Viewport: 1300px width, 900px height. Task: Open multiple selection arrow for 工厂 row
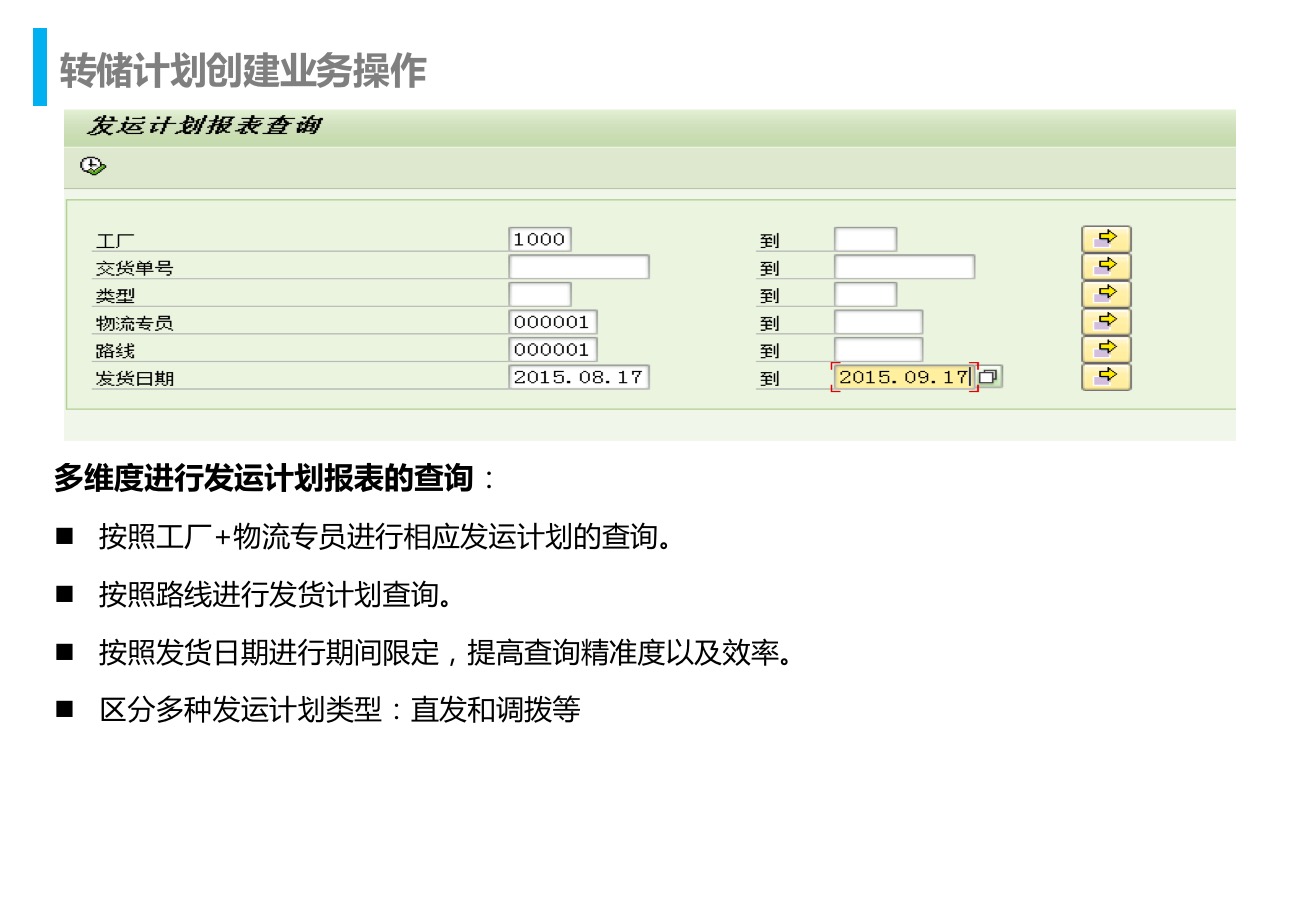click(x=1105, y=239)
